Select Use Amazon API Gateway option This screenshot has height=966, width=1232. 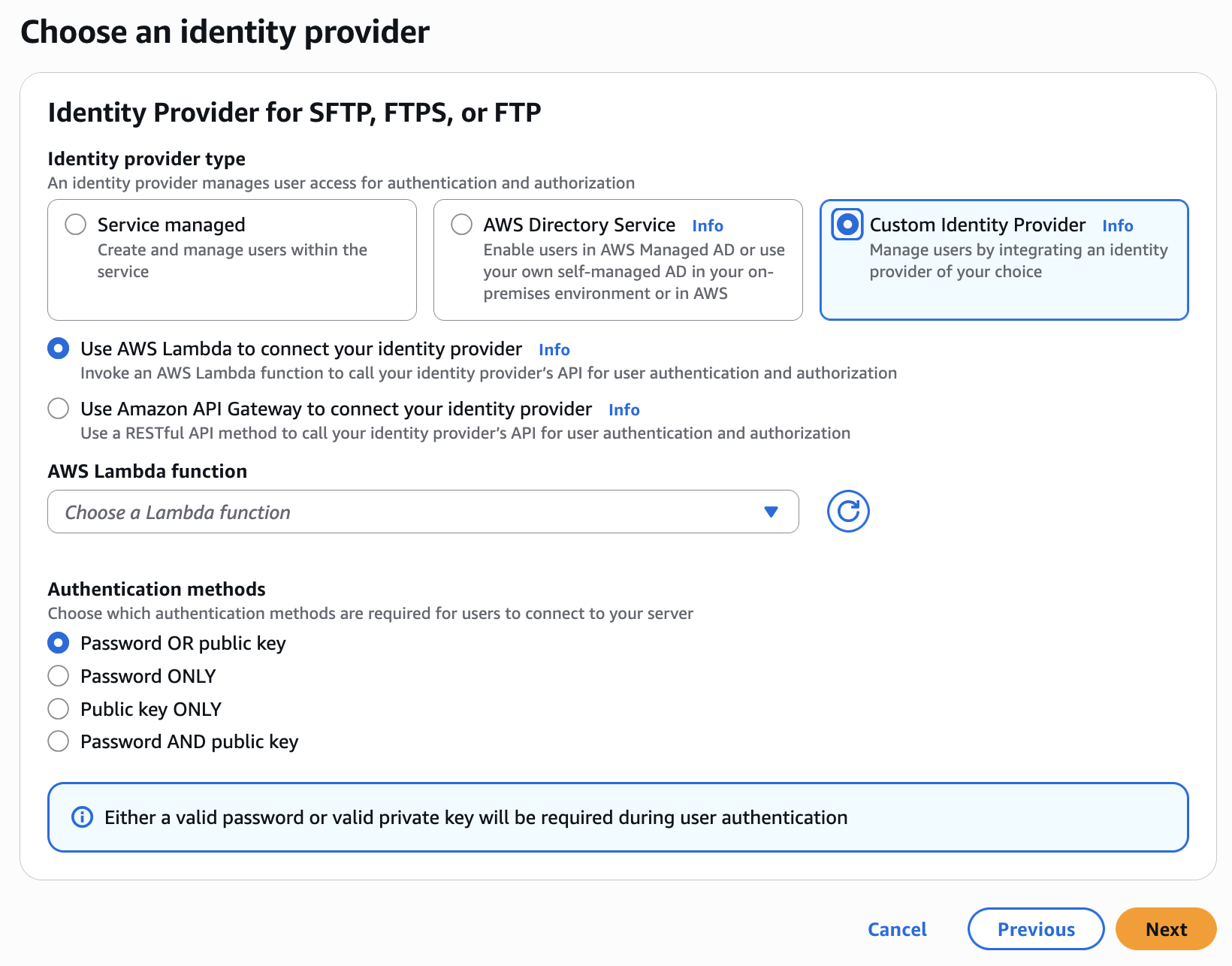click(x=59, y=409)
